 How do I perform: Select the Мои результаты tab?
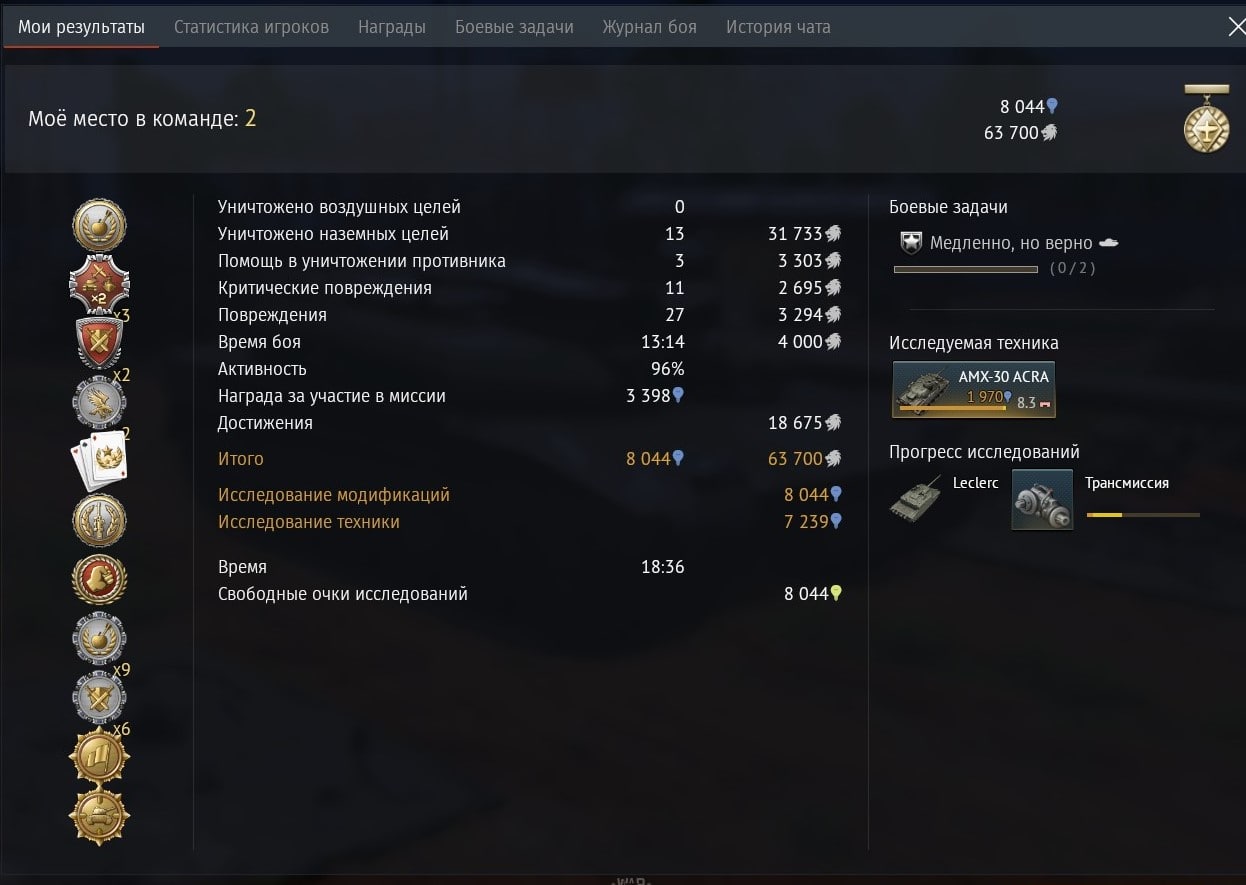point(81,27)
